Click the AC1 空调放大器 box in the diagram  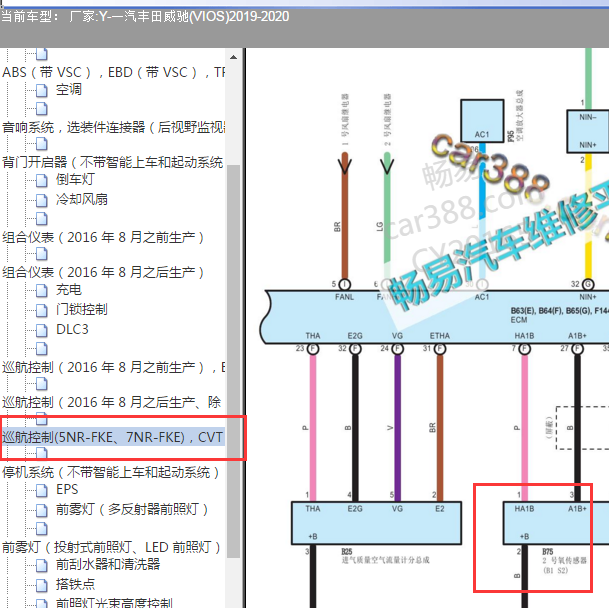482,121
